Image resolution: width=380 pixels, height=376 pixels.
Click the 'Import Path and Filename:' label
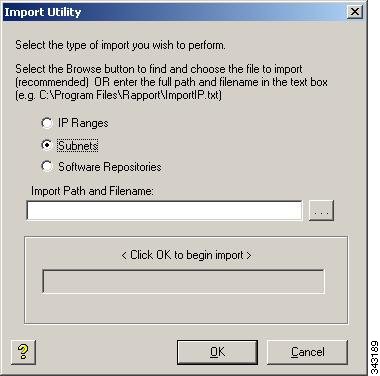click(x=92, y=191)
